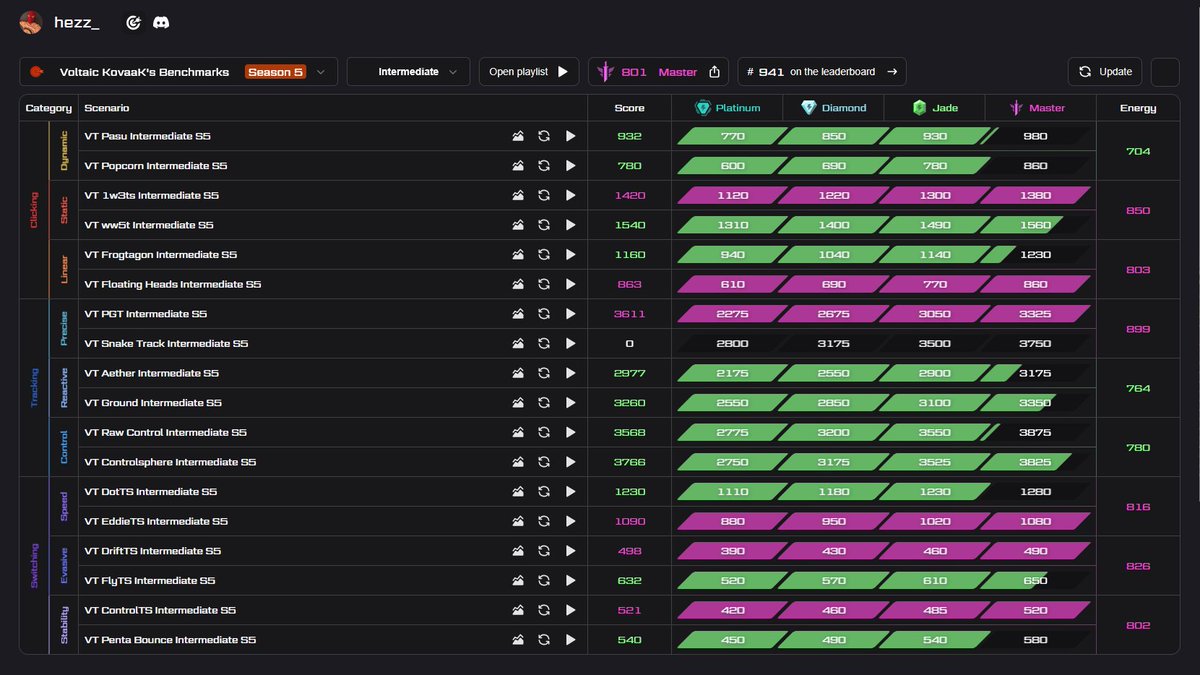Select the VT EddieTS Intermediate S5 scenario name
The height and width of the screenshot is (675, 1200).
(156, 521)
